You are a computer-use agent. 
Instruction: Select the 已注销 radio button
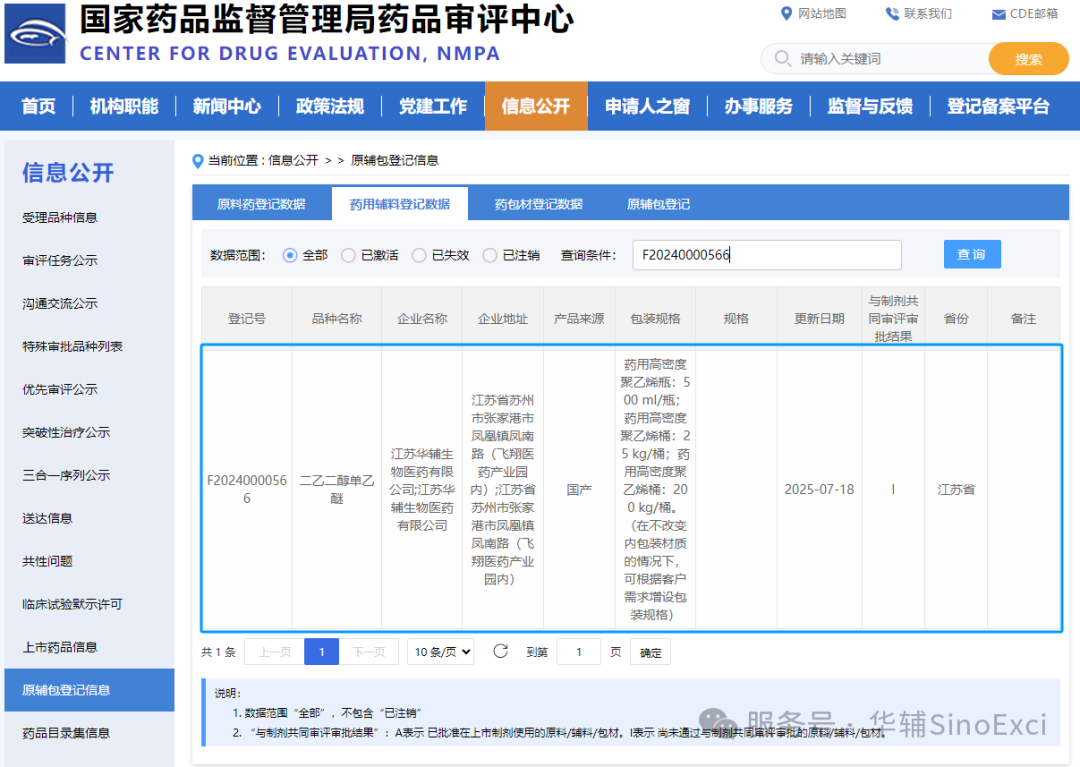490,255
